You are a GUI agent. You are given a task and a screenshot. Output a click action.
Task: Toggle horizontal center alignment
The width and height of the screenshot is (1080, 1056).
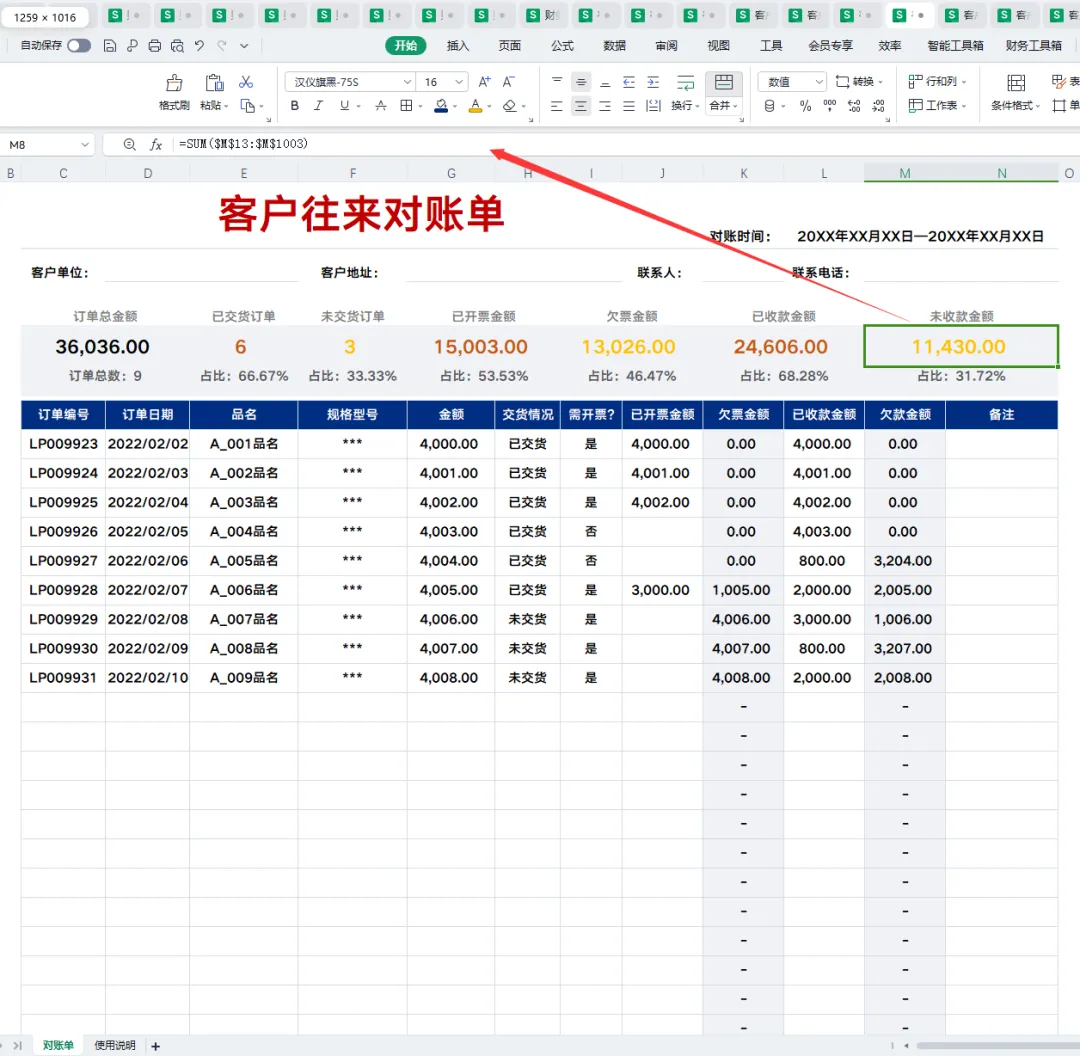tap(581, 105)
